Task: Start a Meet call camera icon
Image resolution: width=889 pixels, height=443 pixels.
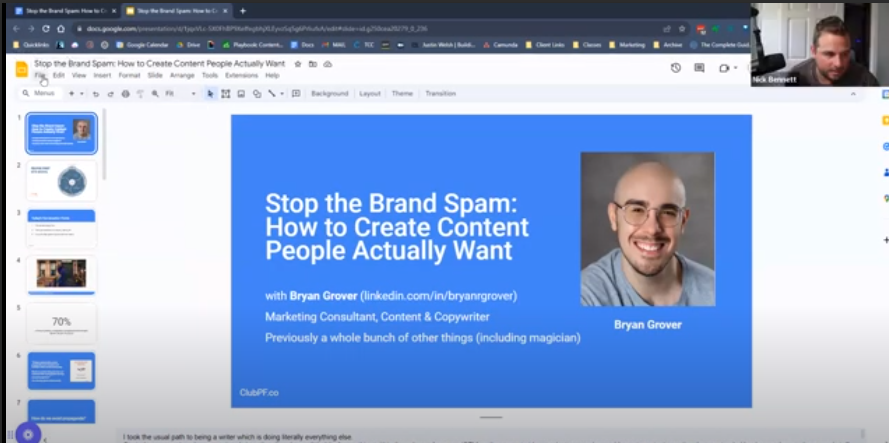Action: (x=724, y=68)
